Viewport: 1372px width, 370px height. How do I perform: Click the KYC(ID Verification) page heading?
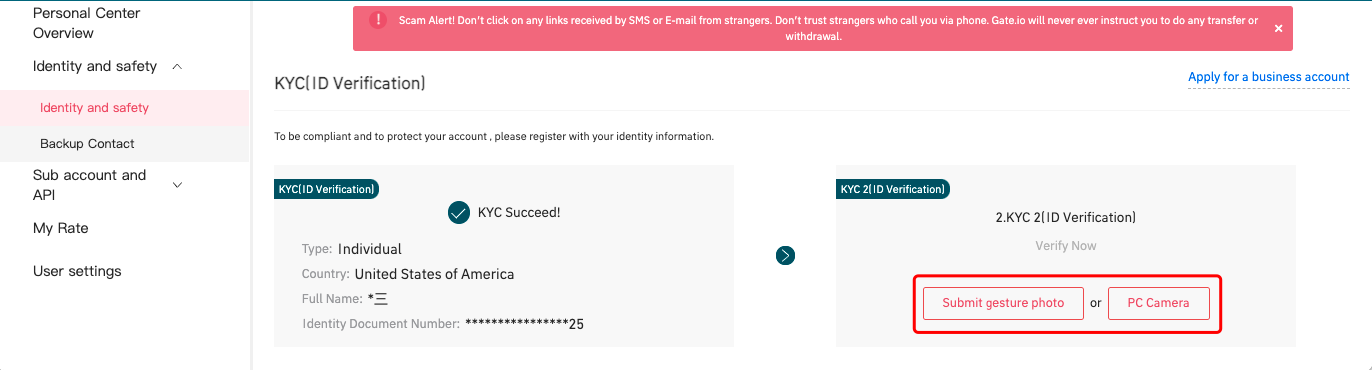350,83
